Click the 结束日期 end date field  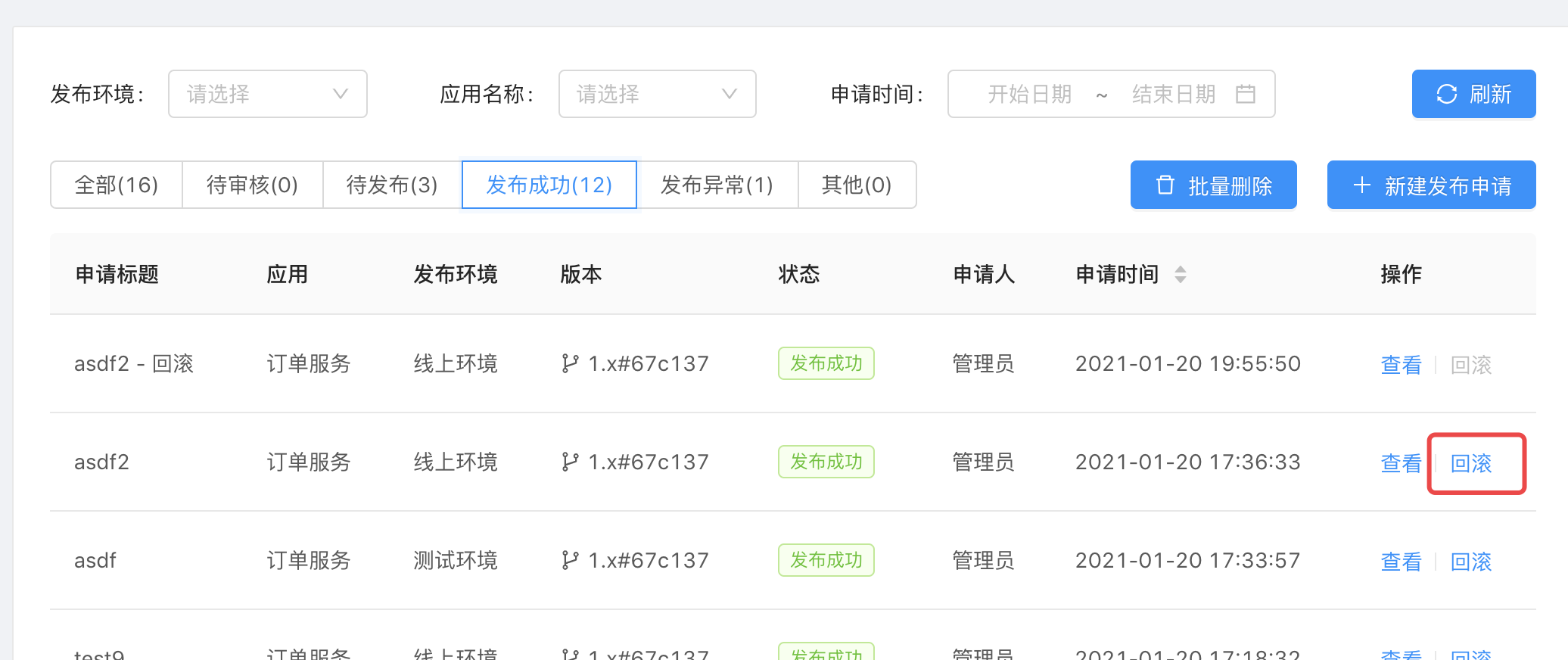[x=1173, y=94]
